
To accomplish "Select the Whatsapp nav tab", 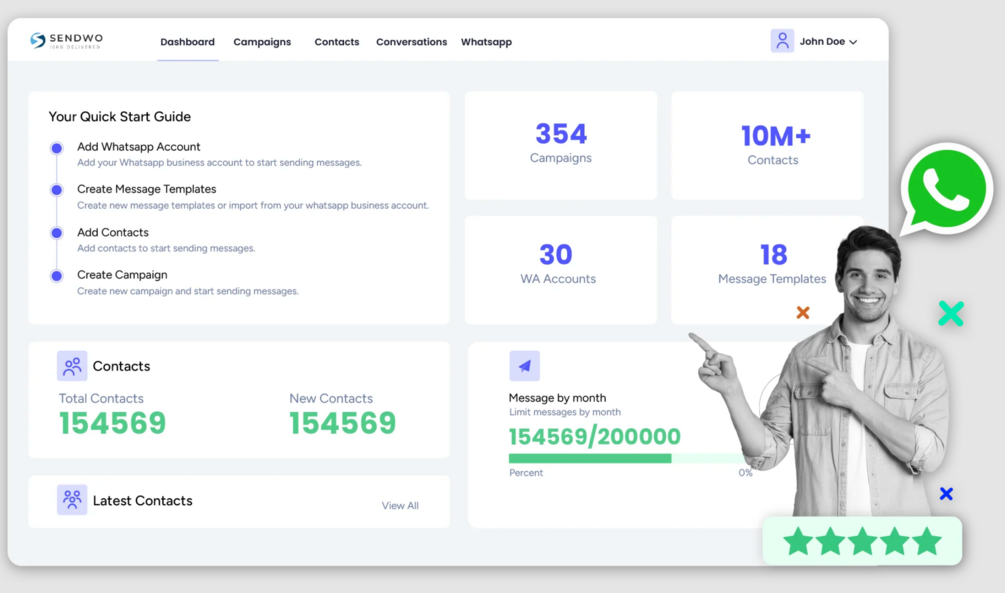I will tap(486, 42).
